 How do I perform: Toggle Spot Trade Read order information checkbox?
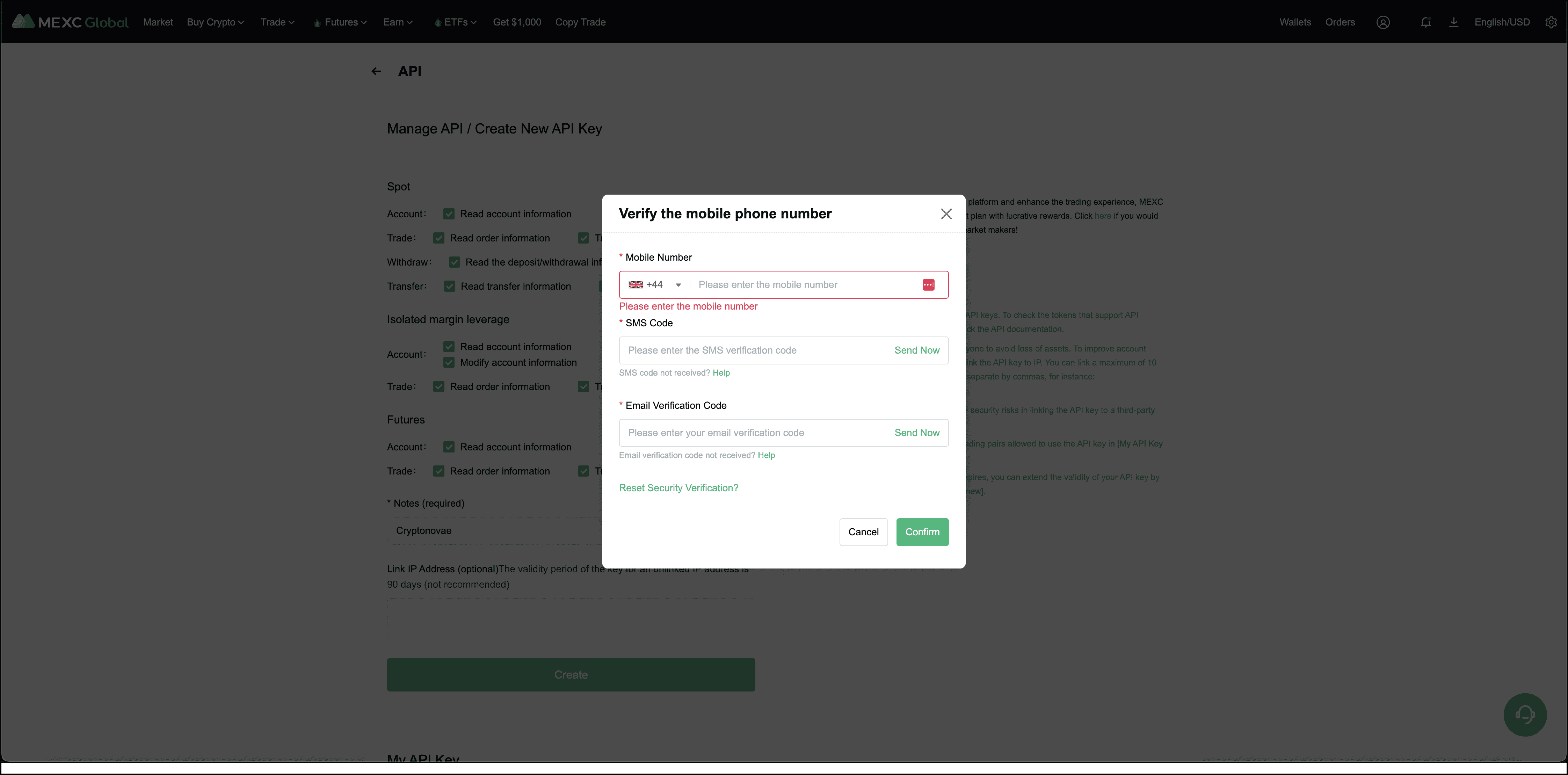point(439,238)
